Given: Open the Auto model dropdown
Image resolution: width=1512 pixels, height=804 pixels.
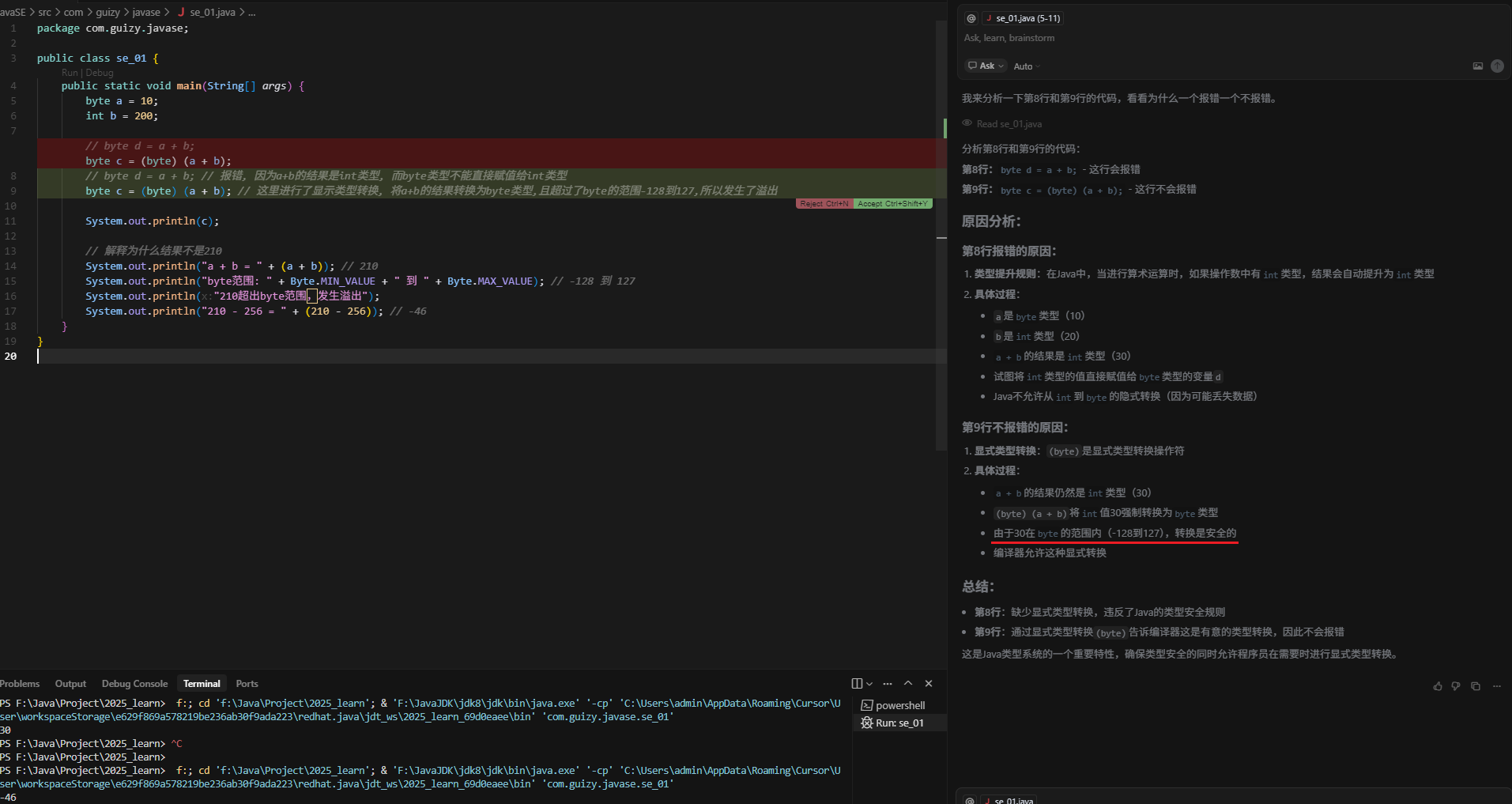Looking at the screenshot, I should click(1026, 66).
